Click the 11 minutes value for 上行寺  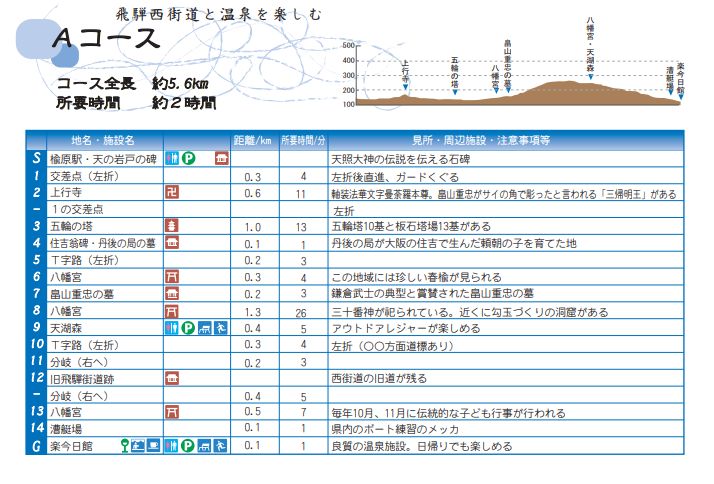point(301,194)
